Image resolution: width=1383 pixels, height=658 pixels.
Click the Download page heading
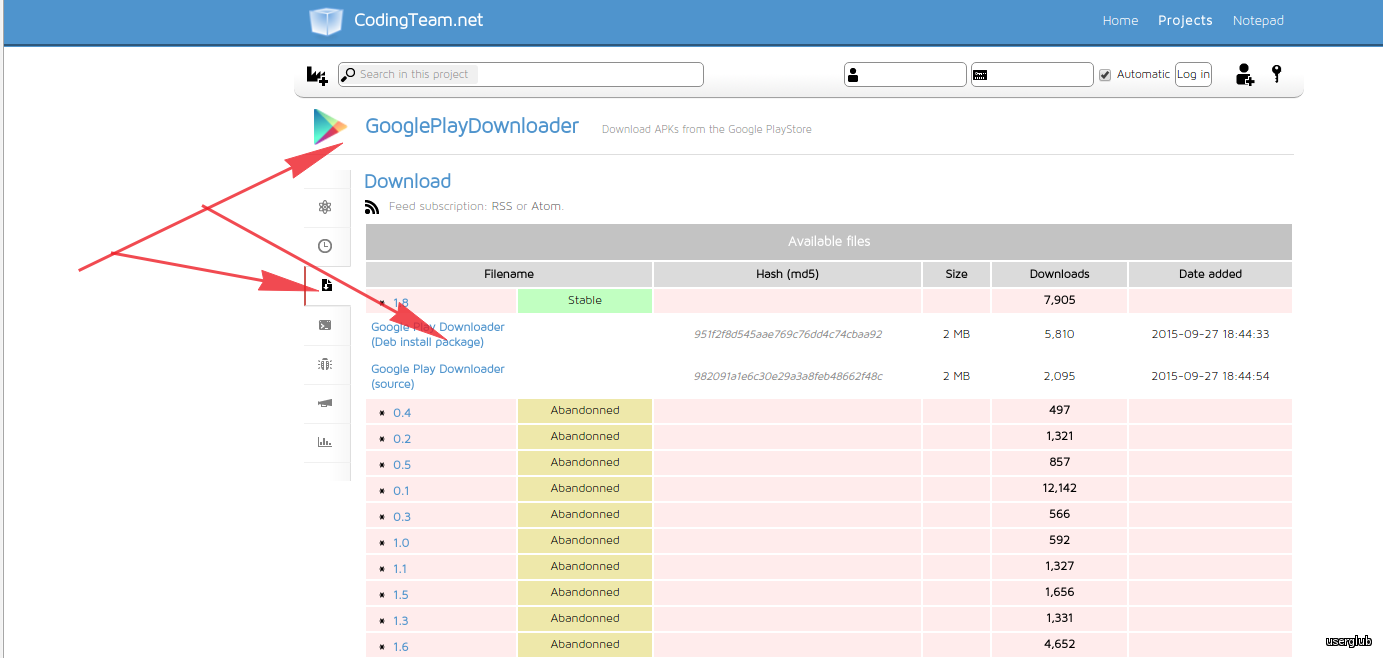pyautogui.click(x=407, y=181)
